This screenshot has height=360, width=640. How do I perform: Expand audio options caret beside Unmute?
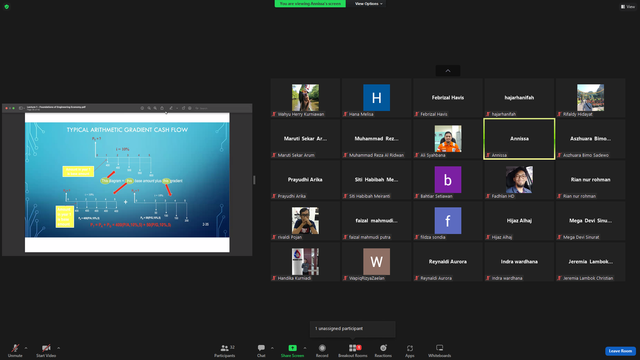(26, 348)
